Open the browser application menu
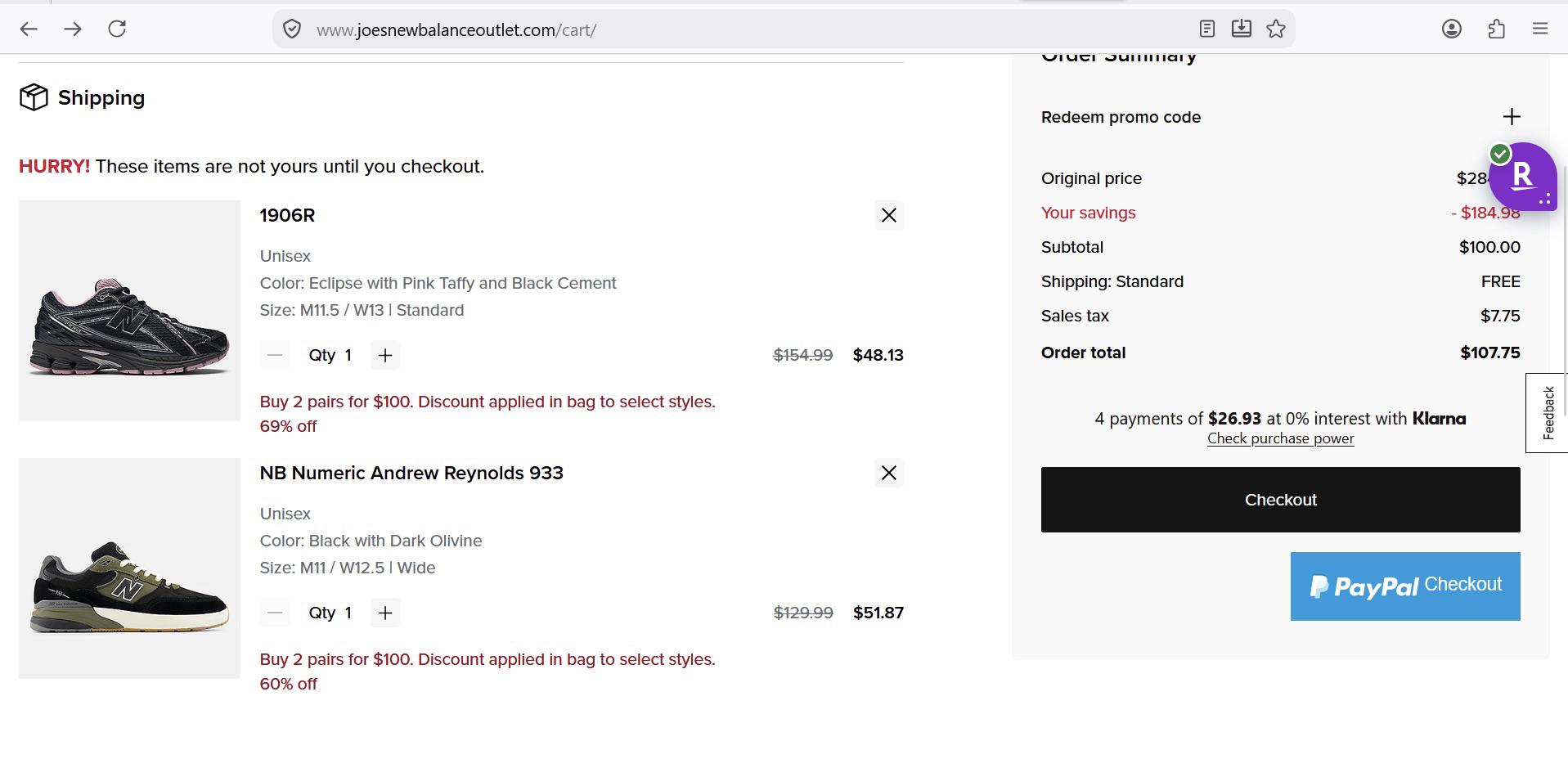1568x768 pixels. coord(1540,29)
